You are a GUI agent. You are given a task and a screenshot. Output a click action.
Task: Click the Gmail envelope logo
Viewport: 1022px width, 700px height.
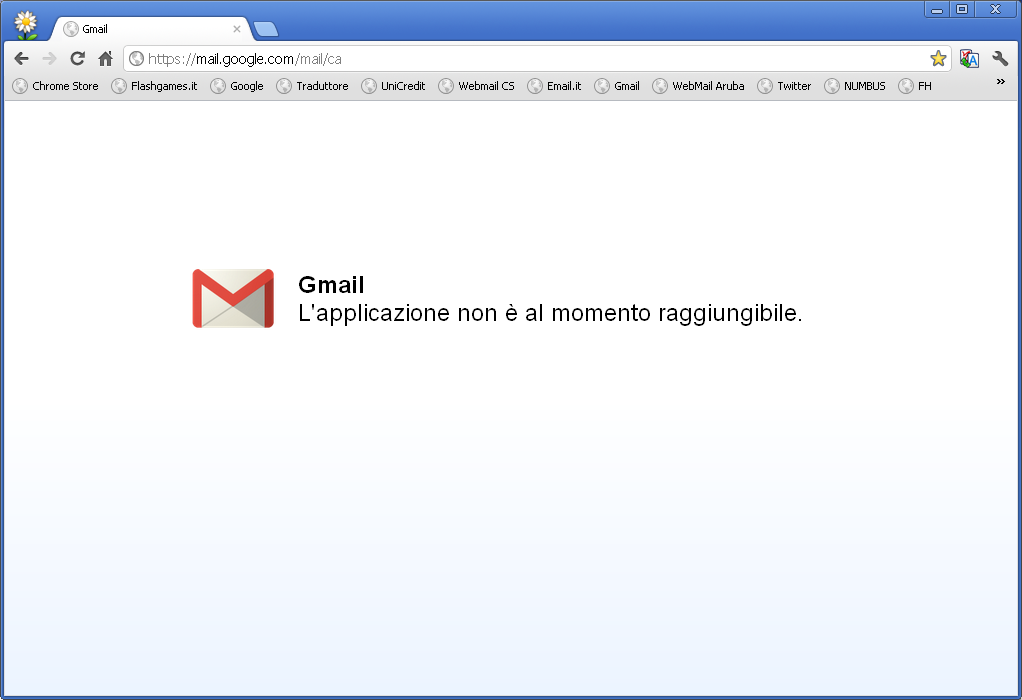[233, 299]
